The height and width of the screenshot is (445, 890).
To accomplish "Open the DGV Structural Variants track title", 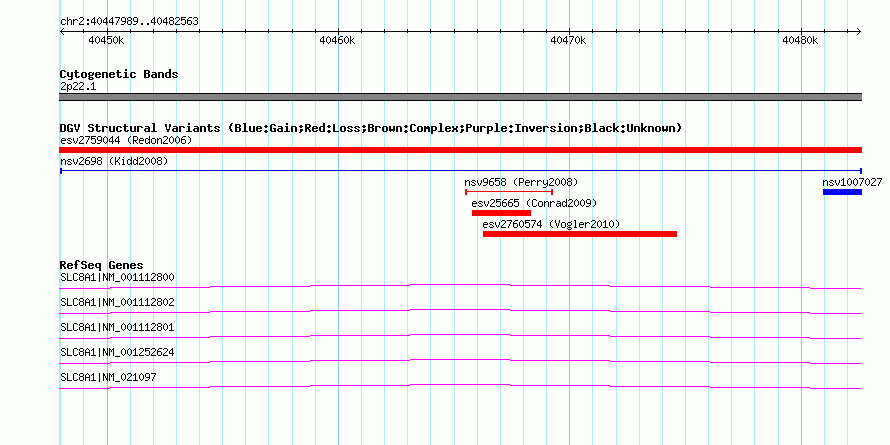I will pos(371,128).
